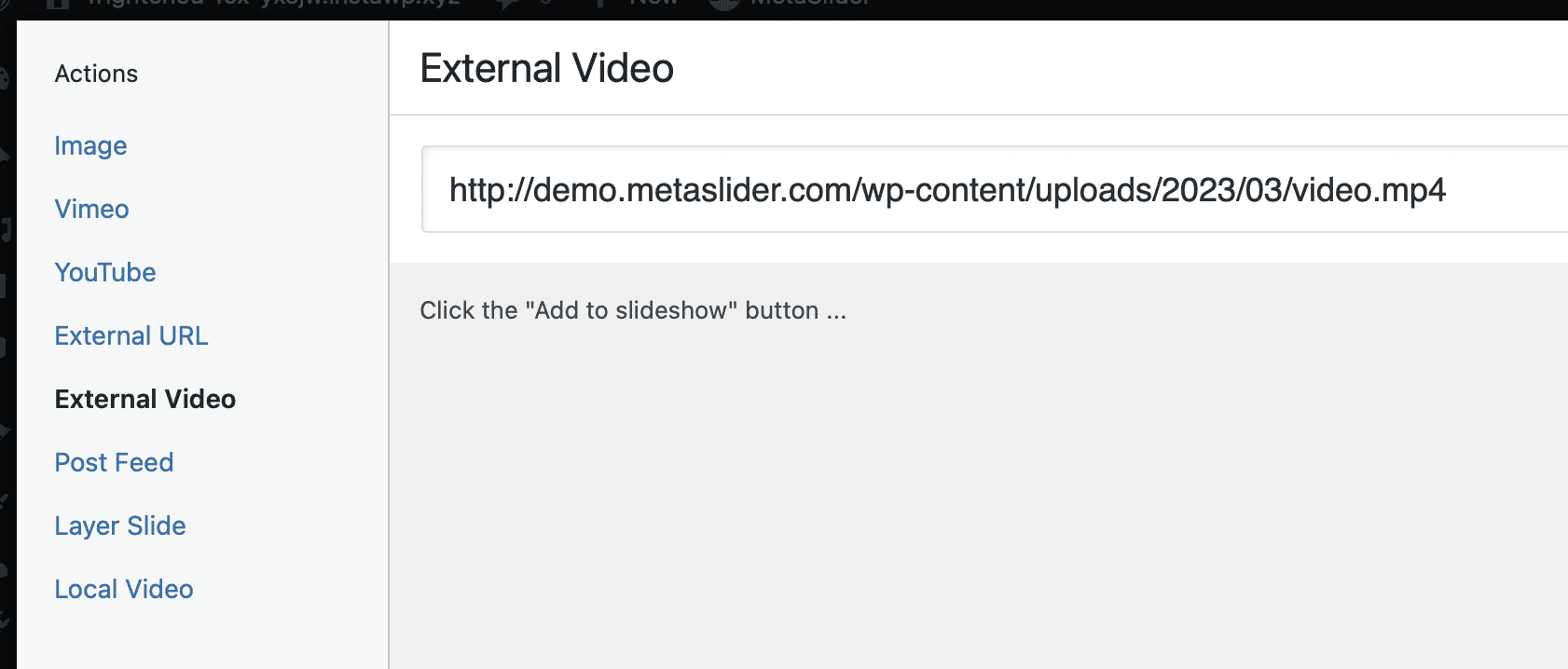Open the Vimeo slide option
Viewport: 1568px width, 669px height.
pos(91,210)
